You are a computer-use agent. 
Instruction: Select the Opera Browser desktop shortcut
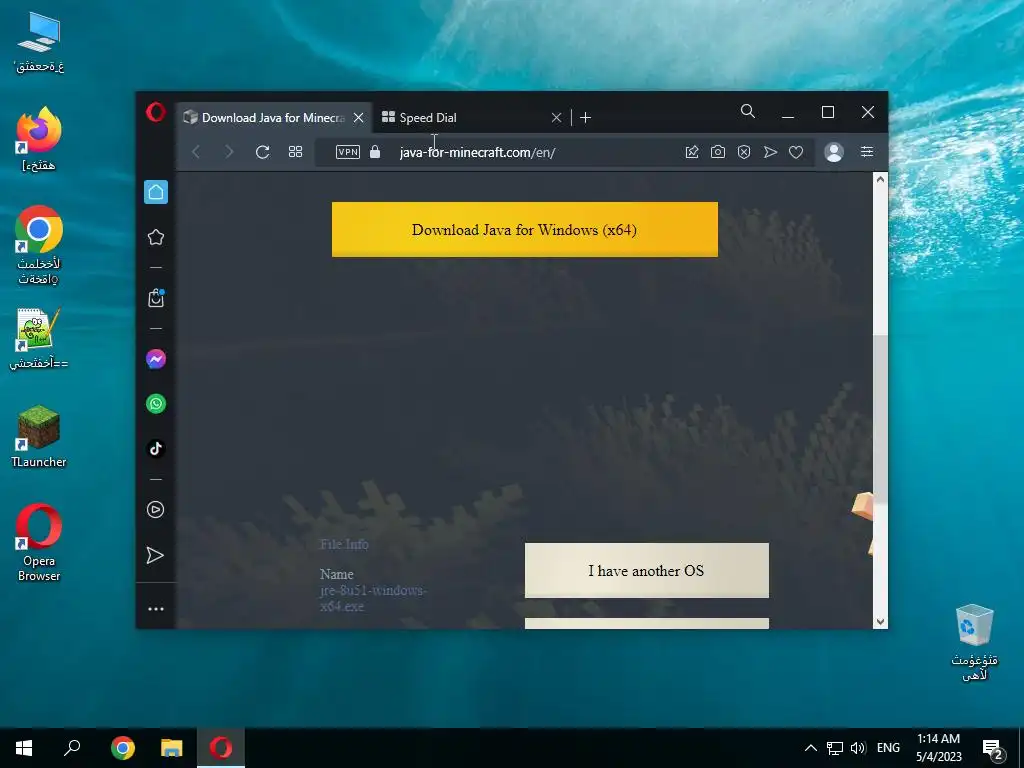[x=39, y=542]
